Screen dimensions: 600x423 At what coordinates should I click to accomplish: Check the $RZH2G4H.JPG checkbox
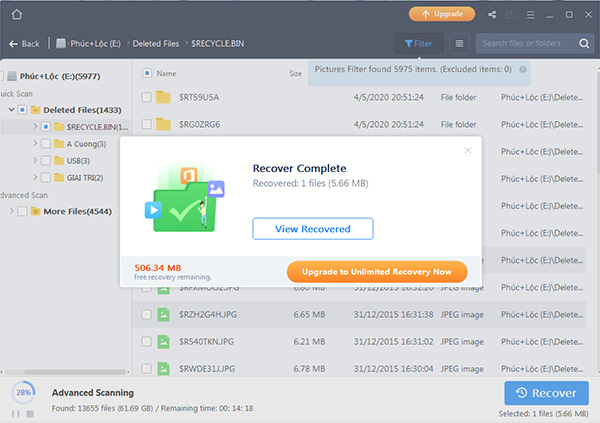(x=146, y=314)
